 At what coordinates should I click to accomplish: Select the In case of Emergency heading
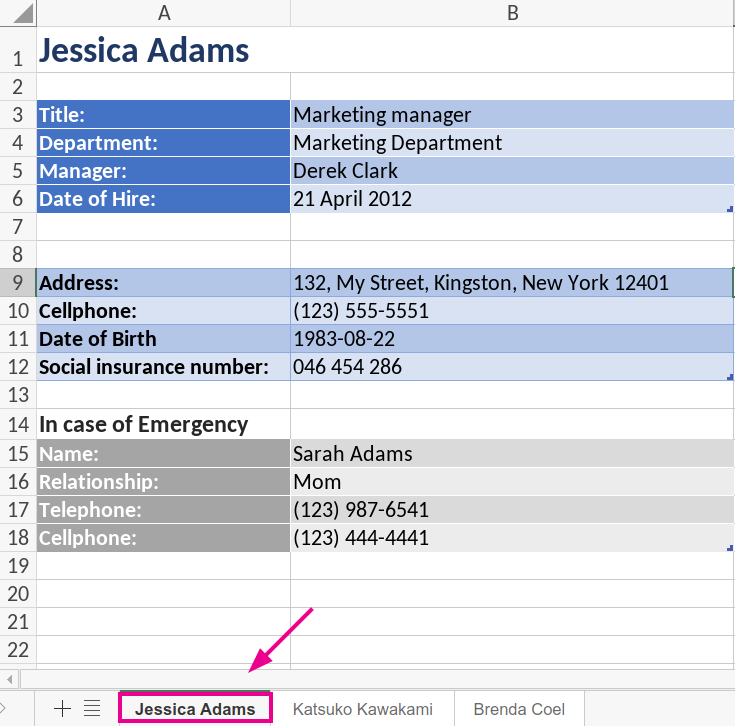click(x=164, y=424)
